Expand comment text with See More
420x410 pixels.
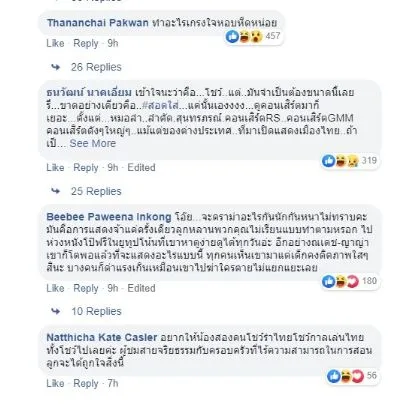coord(93,143)
